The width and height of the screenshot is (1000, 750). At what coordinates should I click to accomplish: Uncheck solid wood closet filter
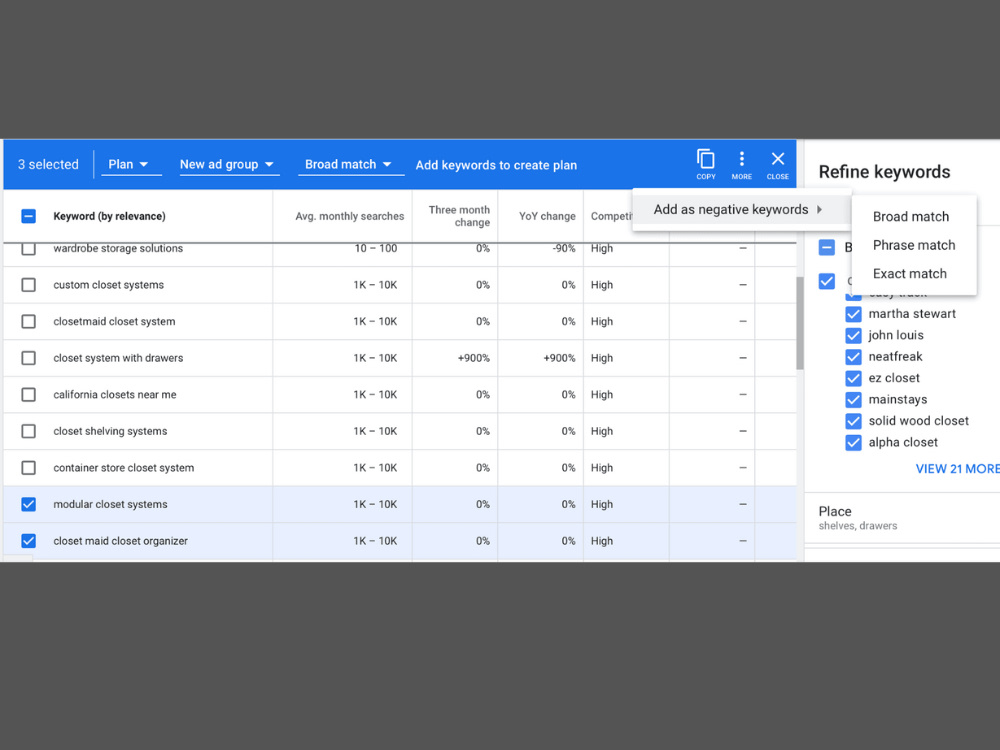[x=853, y=422]
